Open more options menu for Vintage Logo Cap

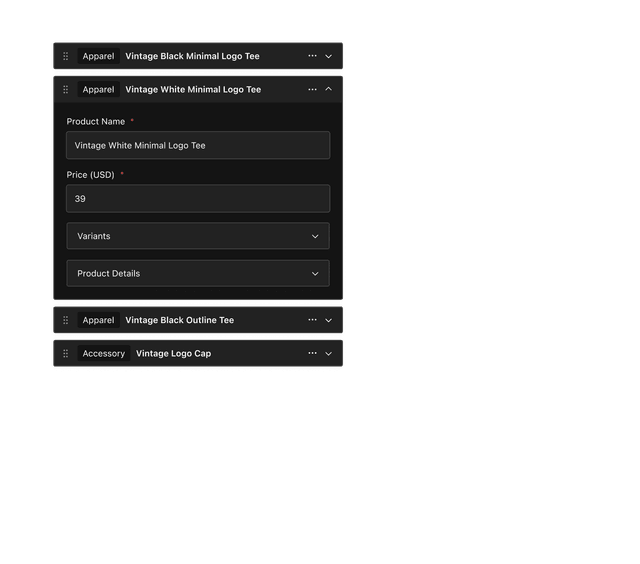(x=312, y=354)
